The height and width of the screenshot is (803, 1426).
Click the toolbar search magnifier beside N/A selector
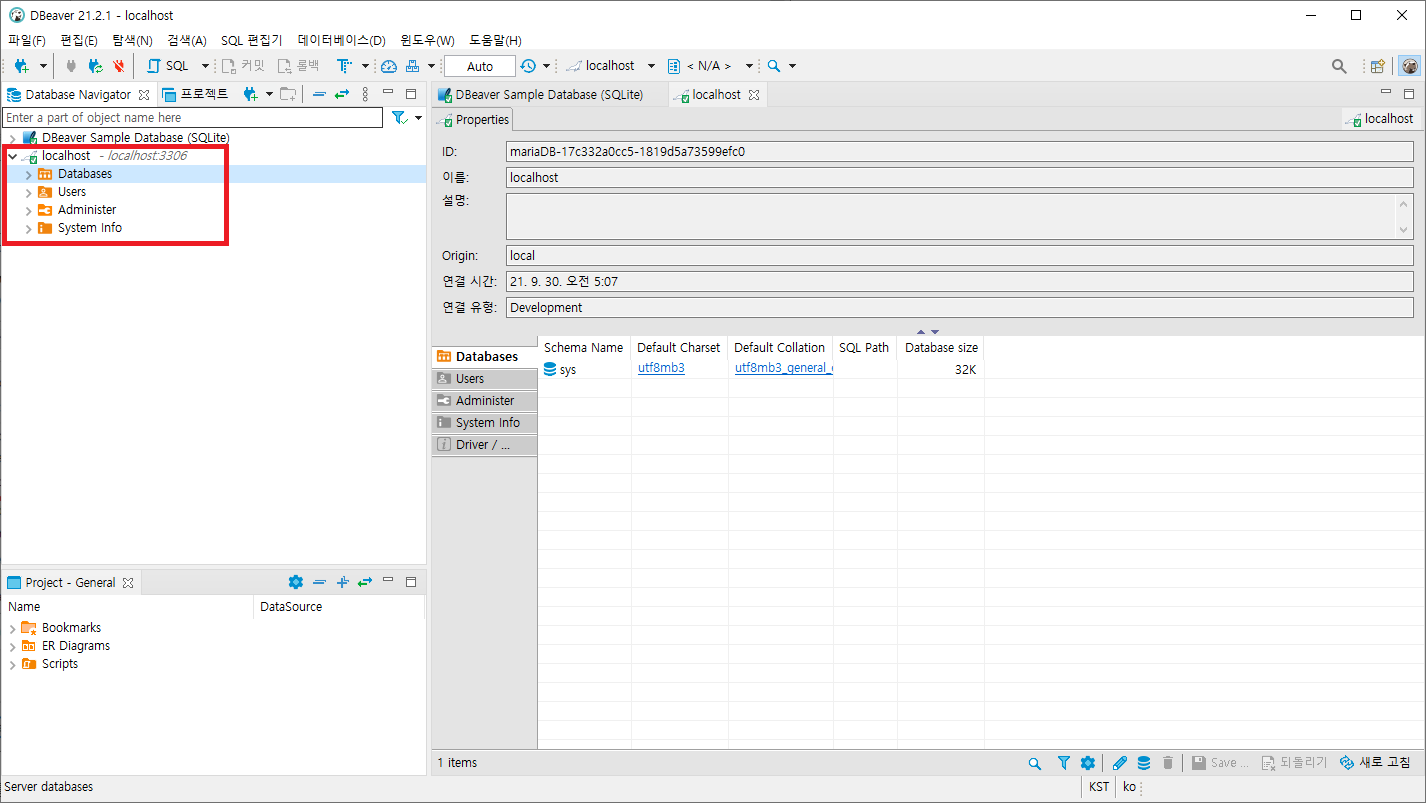pyautogui.click(x=773, y=66)
